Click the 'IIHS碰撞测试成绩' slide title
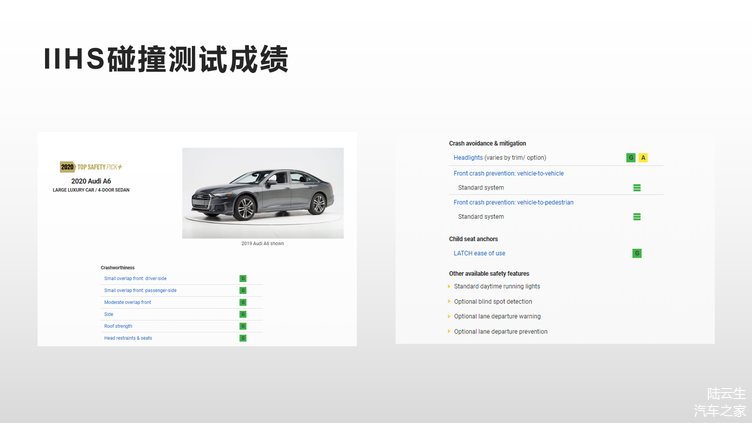The image size is (752, 423). [x=166, y=59]
